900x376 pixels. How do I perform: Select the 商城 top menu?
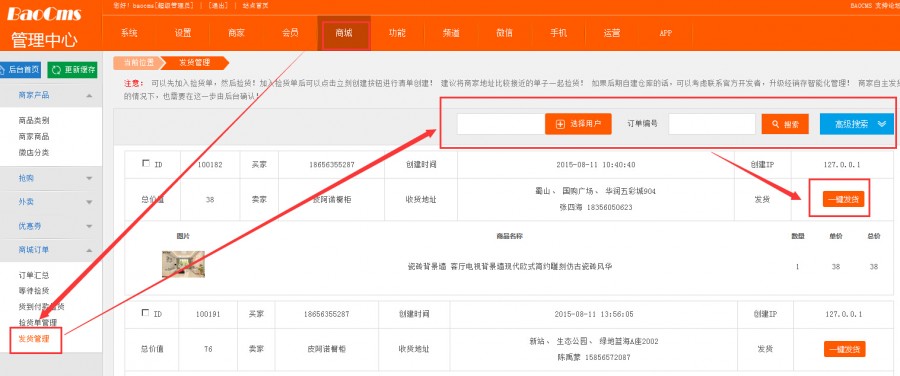click(344, 33)
